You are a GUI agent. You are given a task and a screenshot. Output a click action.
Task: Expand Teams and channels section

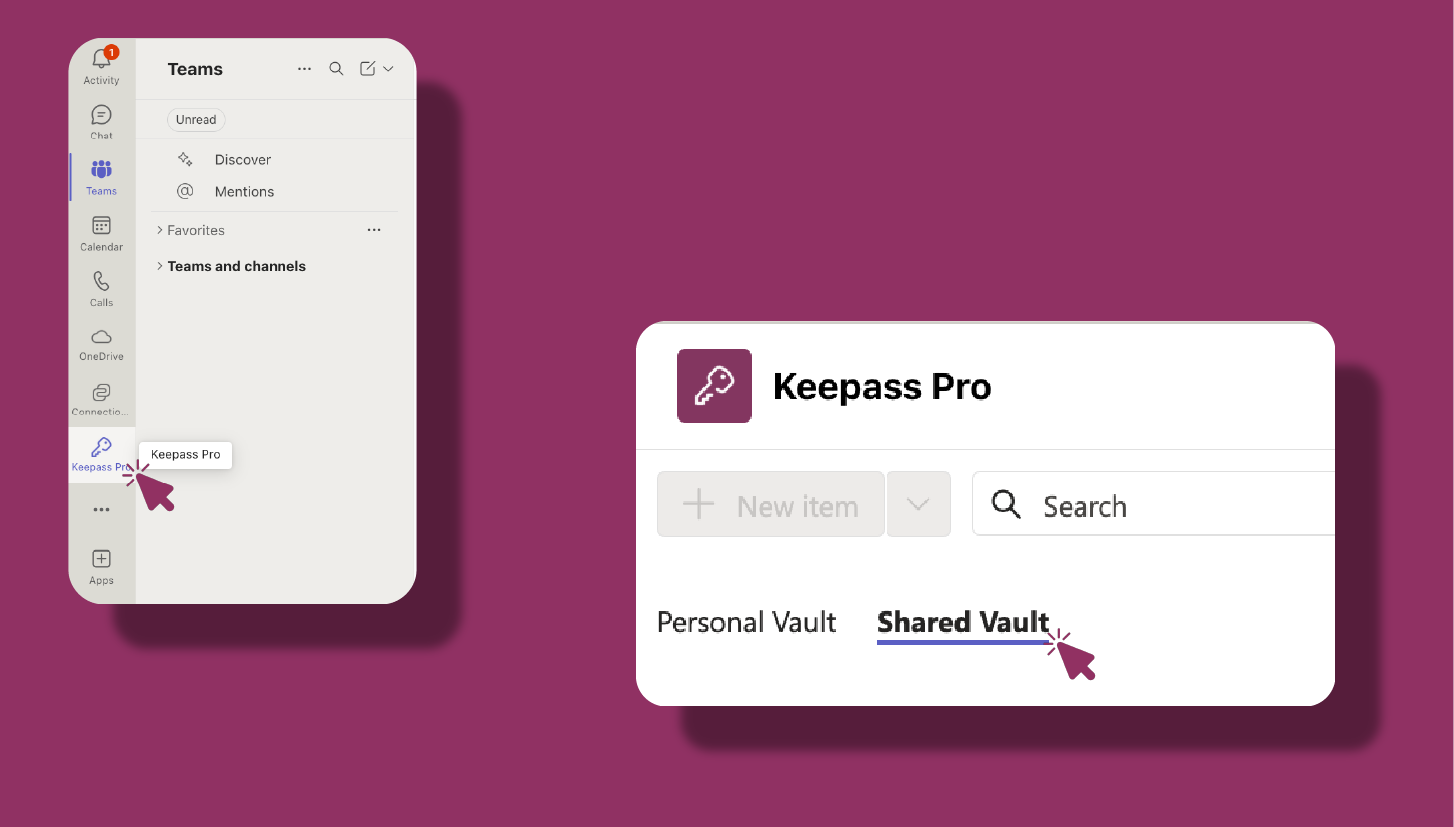pyautogui.click(x=231, y=266)
